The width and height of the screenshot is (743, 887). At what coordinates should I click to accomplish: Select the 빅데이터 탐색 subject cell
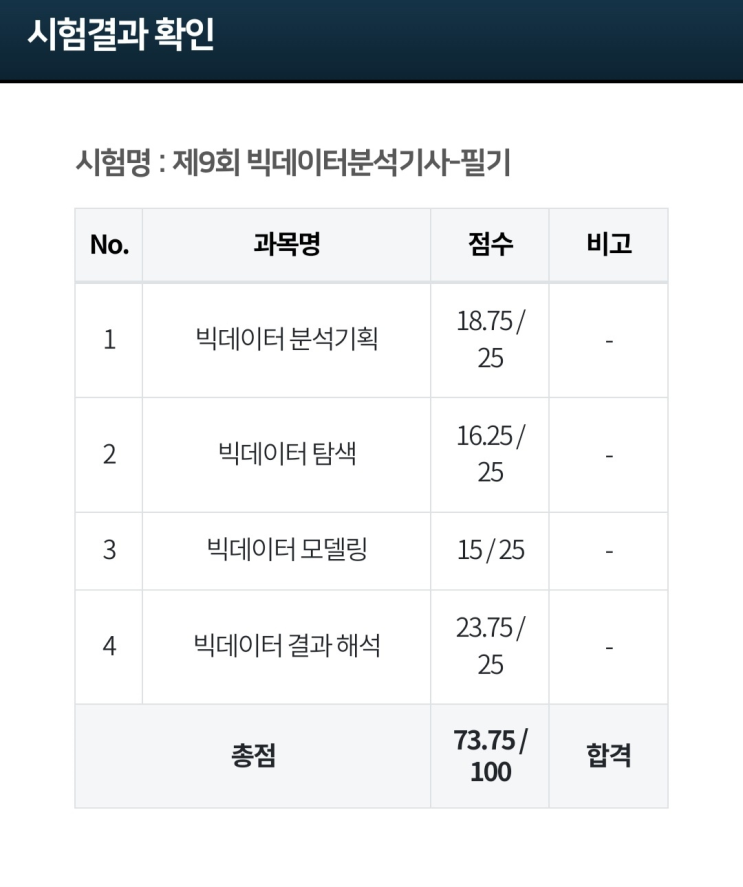(x=286, y=455)
